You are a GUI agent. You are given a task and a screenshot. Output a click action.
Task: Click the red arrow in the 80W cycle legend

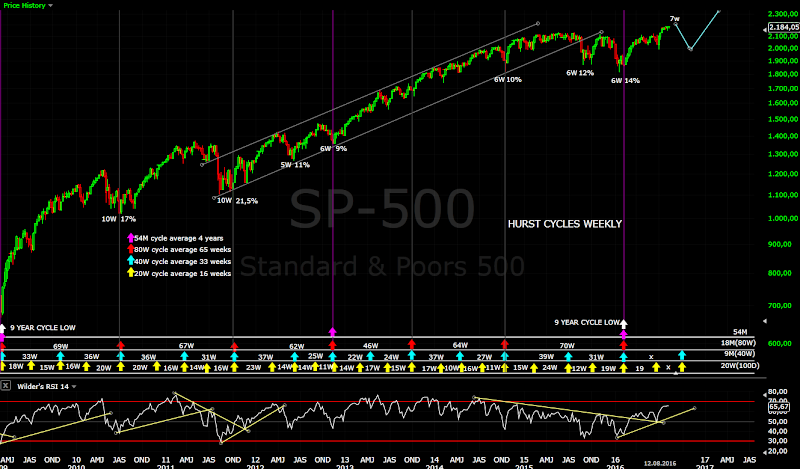[x=131, y=250]
